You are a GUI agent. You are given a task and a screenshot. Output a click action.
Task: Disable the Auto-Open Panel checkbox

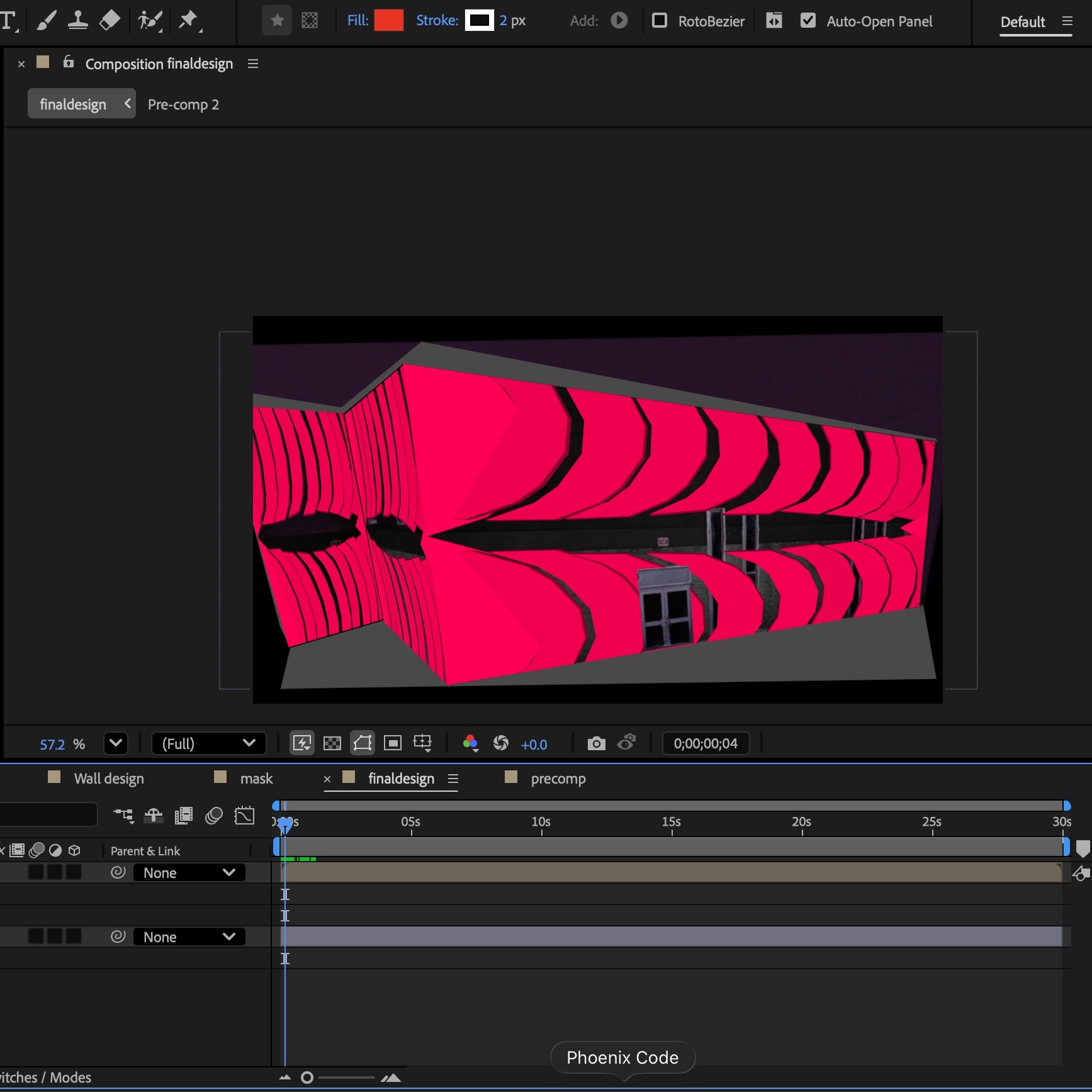coord(808,21)
